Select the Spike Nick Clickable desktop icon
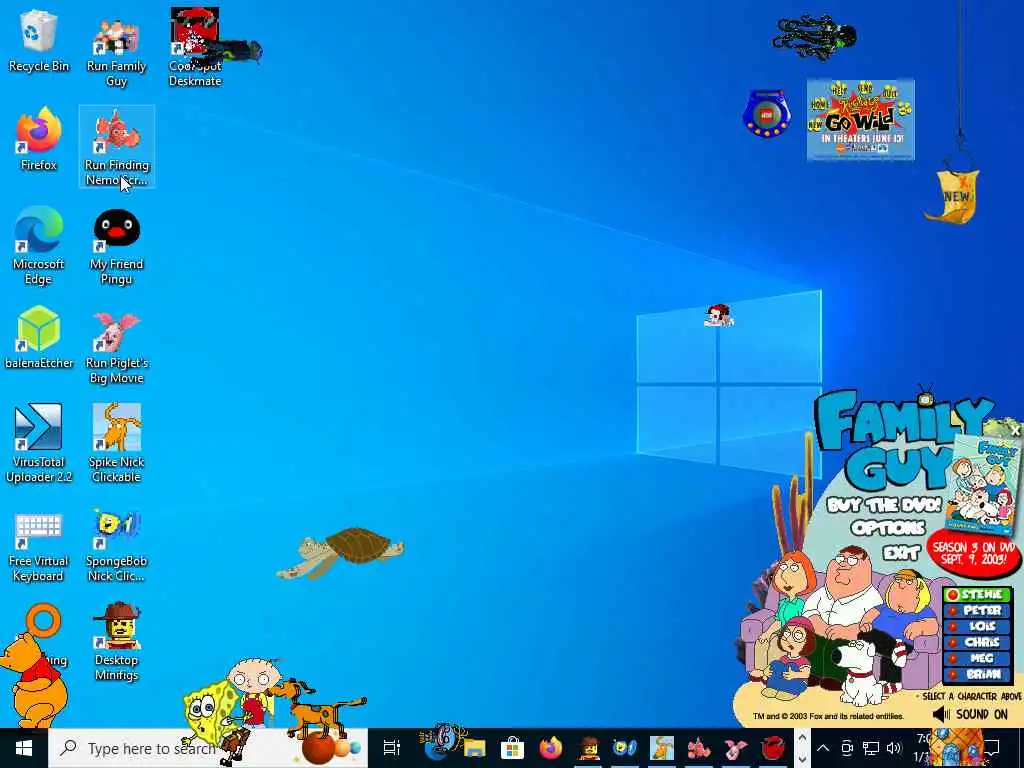 (x=116, y=444)
